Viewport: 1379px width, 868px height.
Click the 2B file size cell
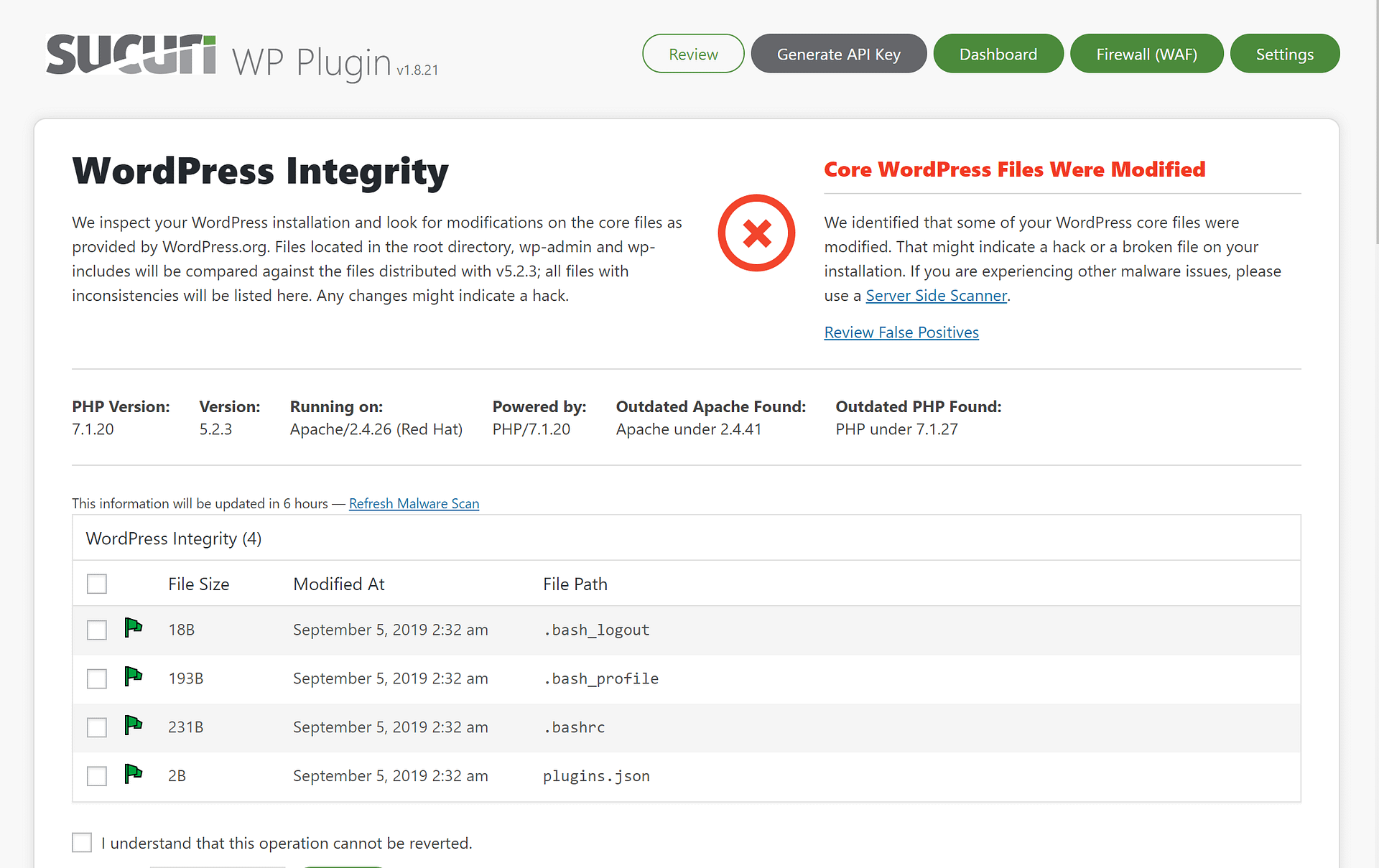coord(177,776)
